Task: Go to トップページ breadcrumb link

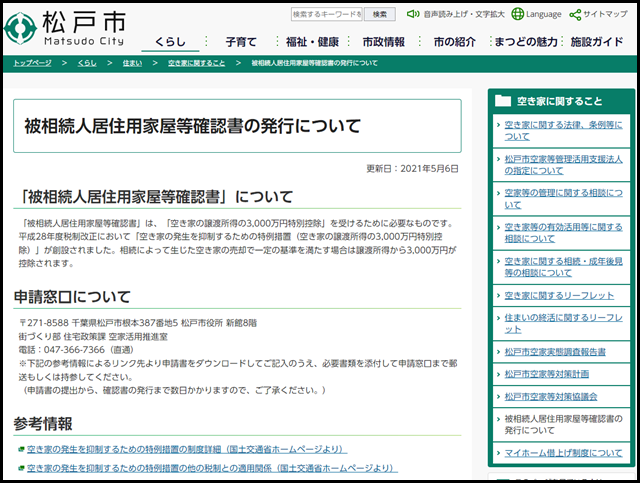Action: click(x=32, y=63)
